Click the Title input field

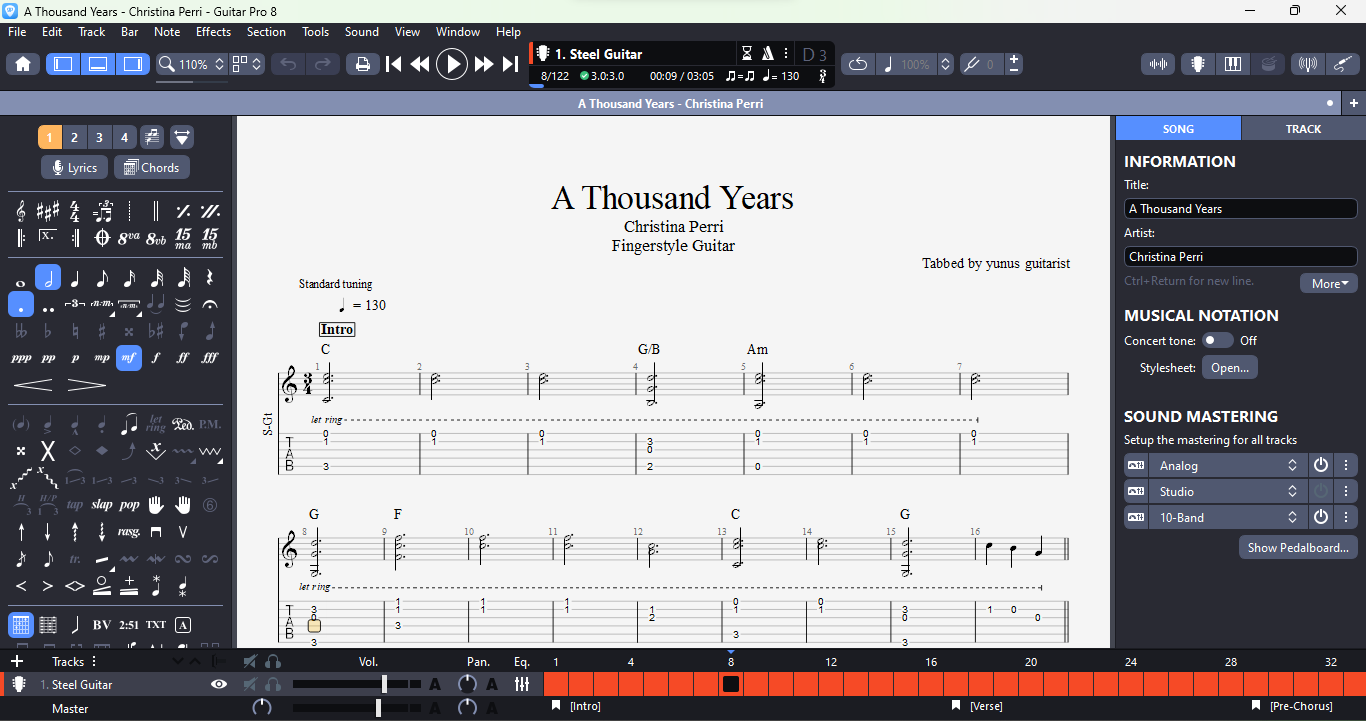tap(1240, 208)
